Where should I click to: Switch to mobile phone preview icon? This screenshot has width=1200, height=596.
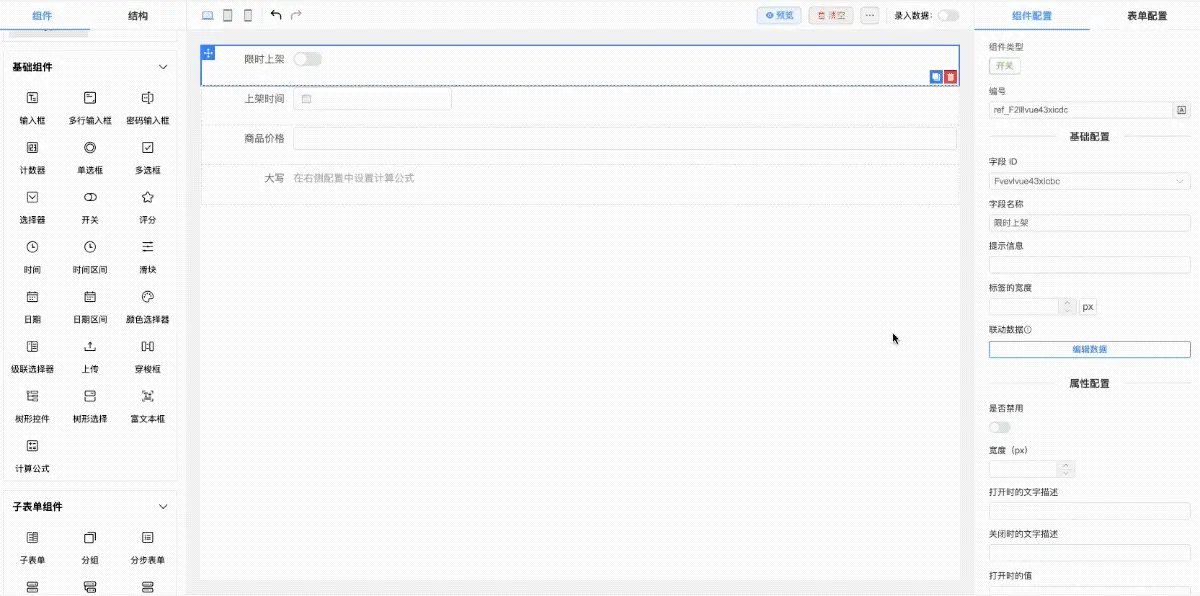(248, 15)
